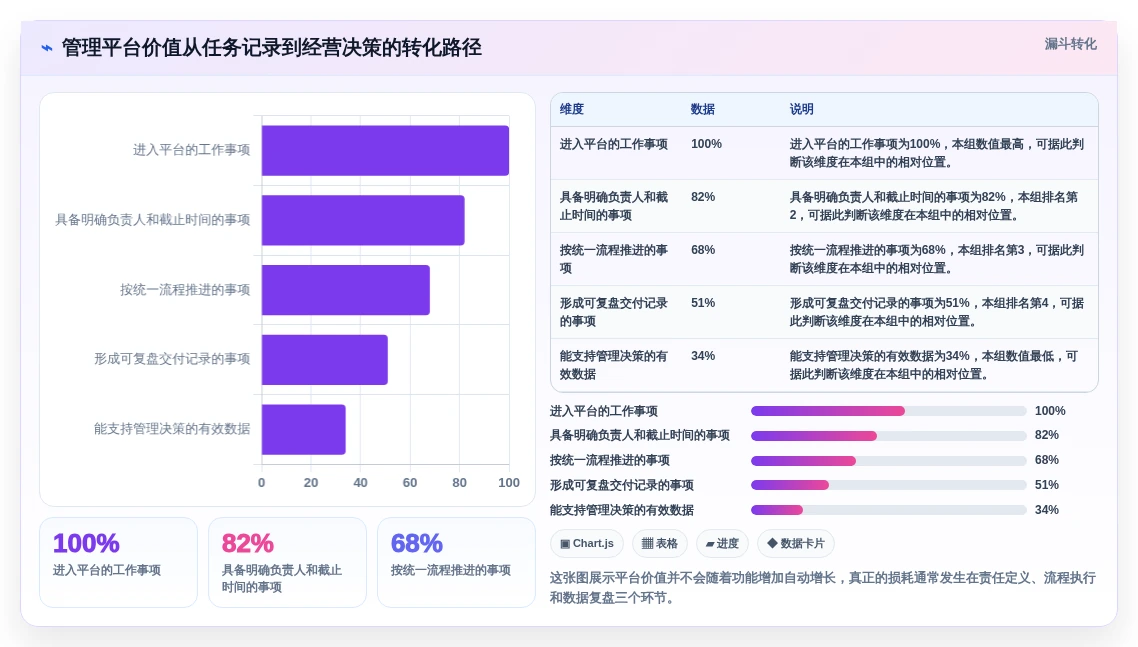Click the 维度 column header
Screen dimensions: 1138x647
(x=571, y=109)
